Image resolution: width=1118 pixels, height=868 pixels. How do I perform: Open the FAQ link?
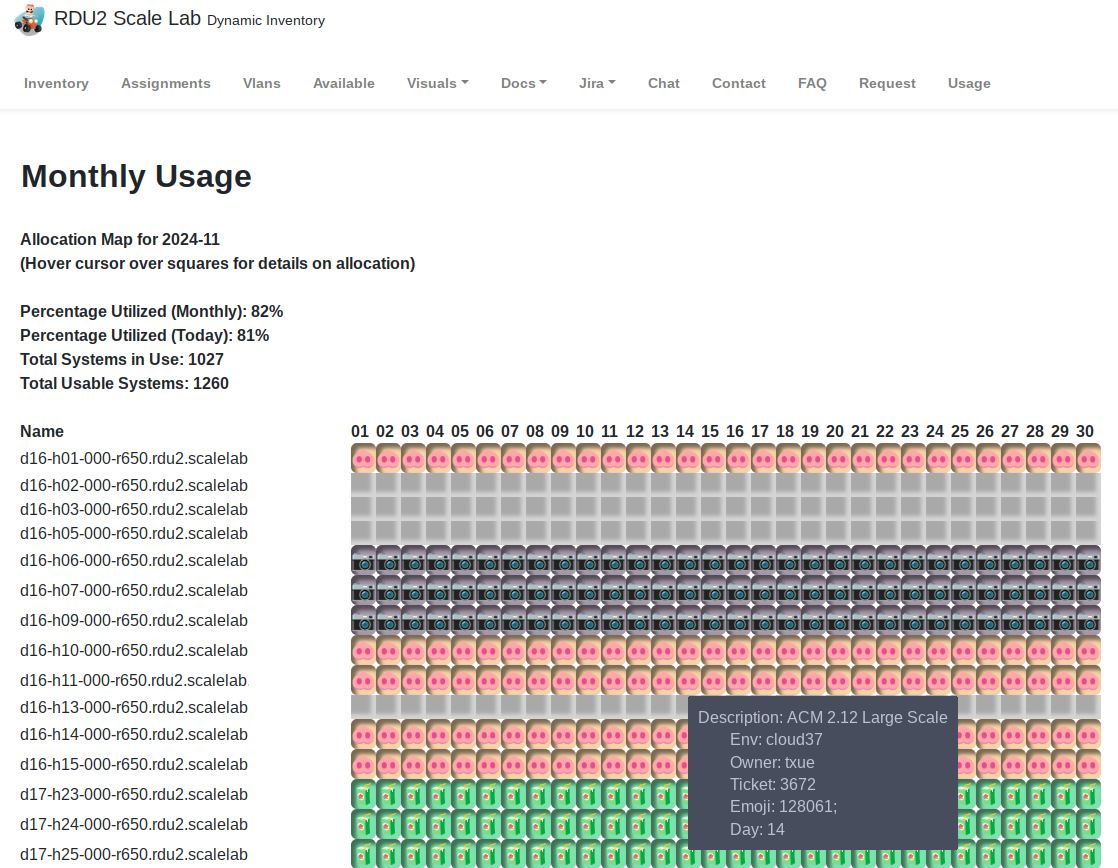[812, 84]
